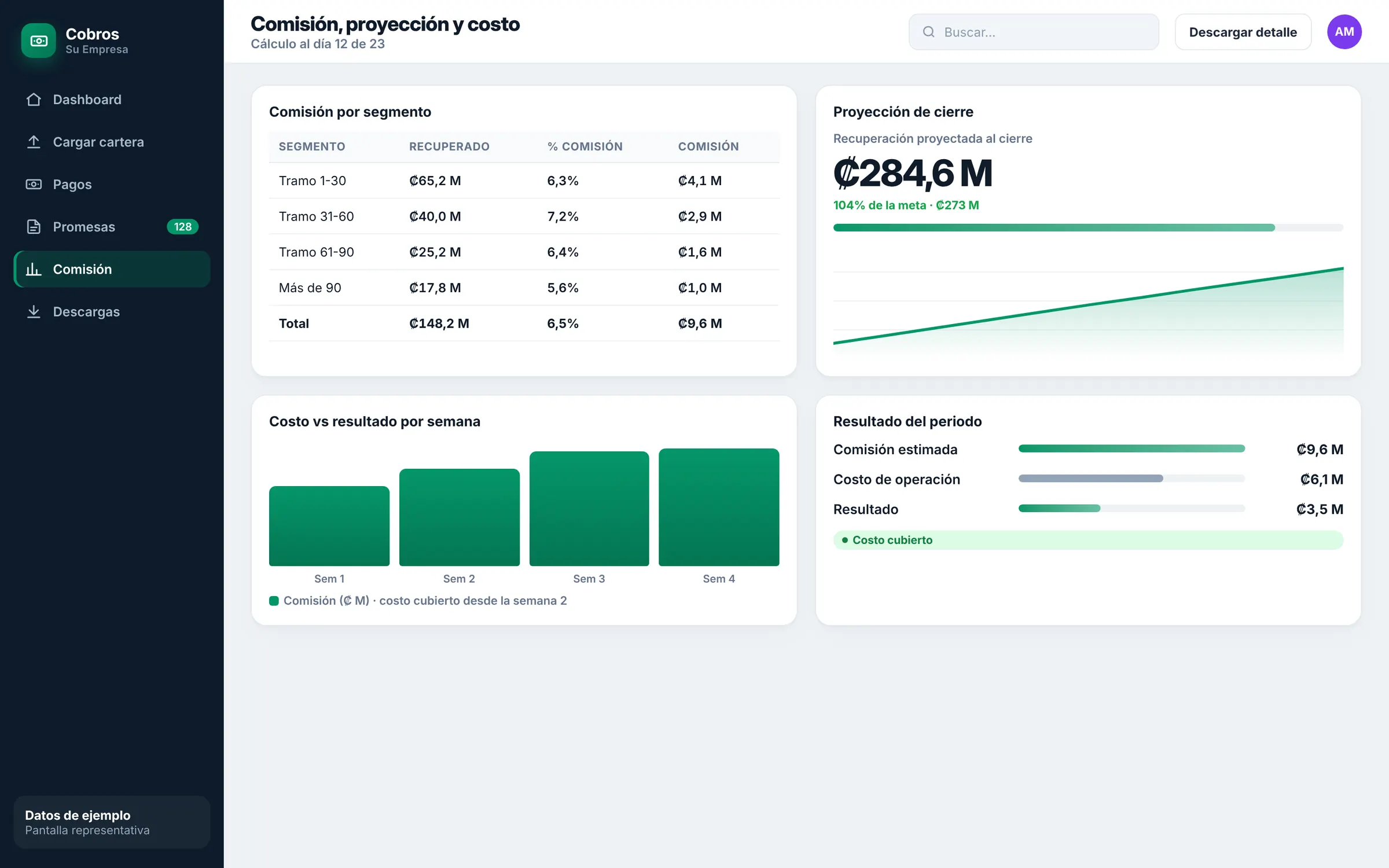Click the Sem 1 chart bar
This screenshot has height=868, width=1389.
[x=329, y=526]
